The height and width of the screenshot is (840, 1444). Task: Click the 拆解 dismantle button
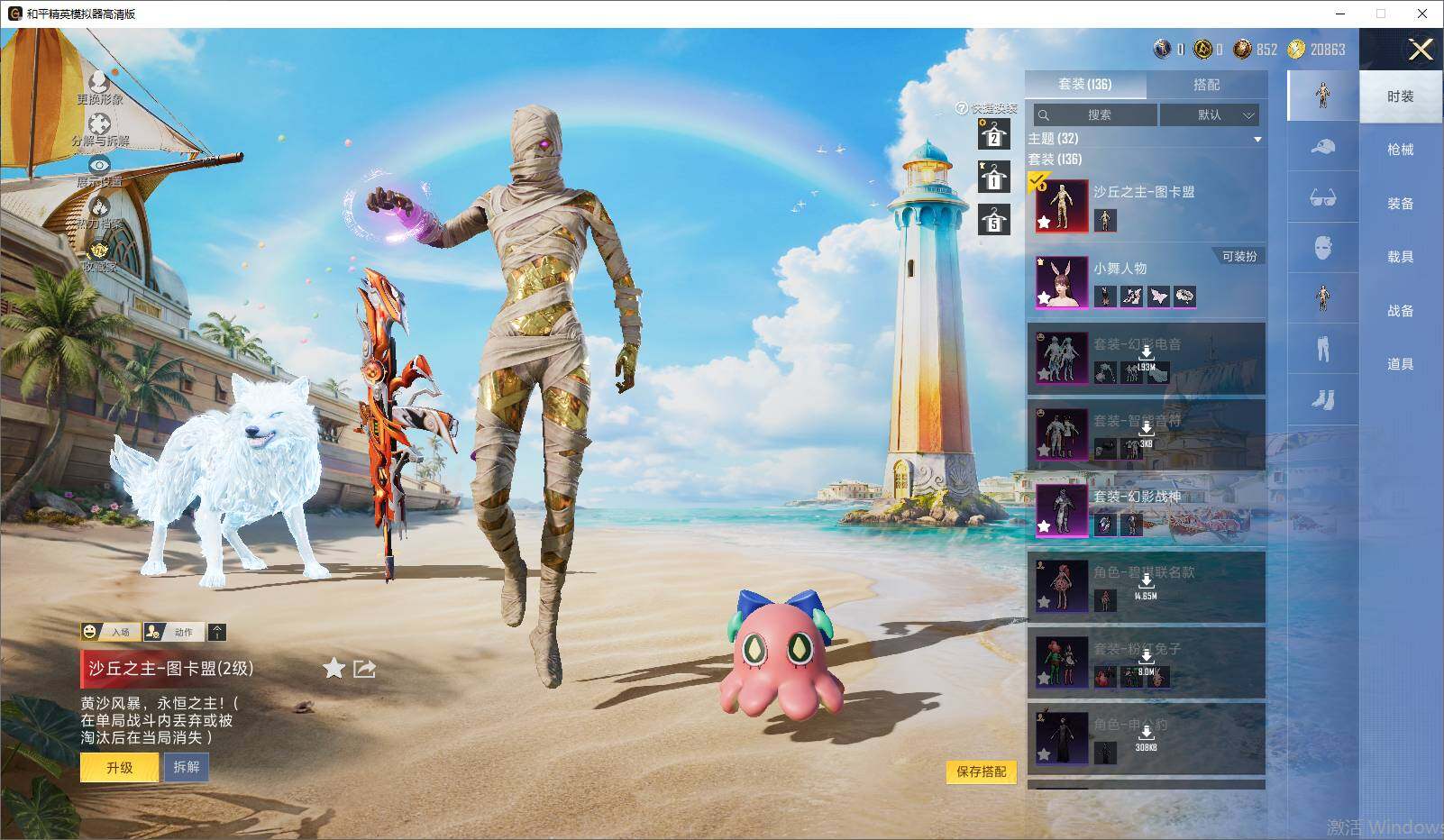[x=187, y=767]
